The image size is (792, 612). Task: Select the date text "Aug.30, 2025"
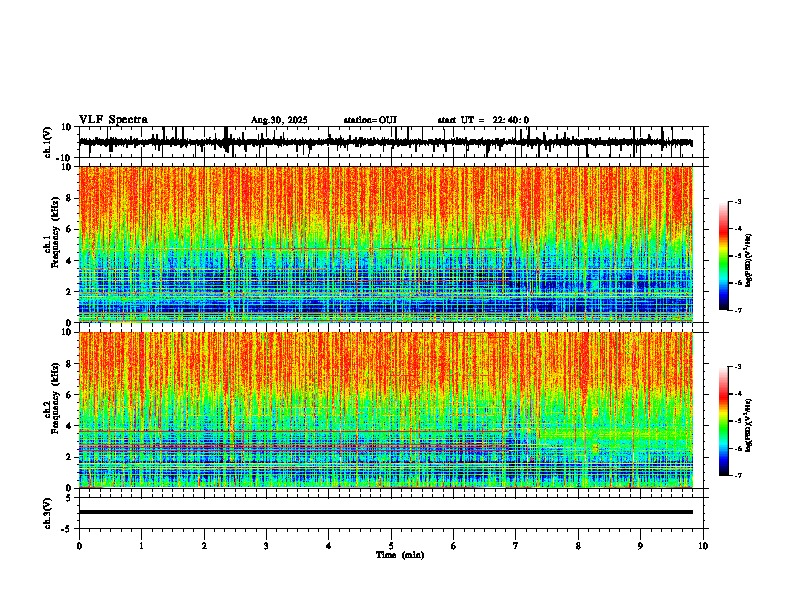tap(279, 120)
